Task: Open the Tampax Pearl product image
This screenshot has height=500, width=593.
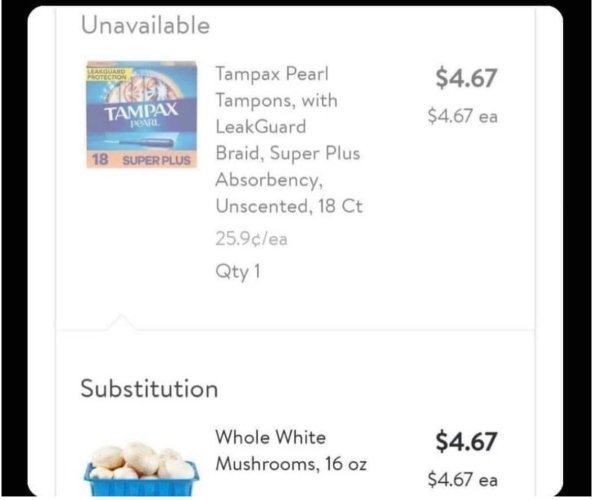Action: (141, 114)
